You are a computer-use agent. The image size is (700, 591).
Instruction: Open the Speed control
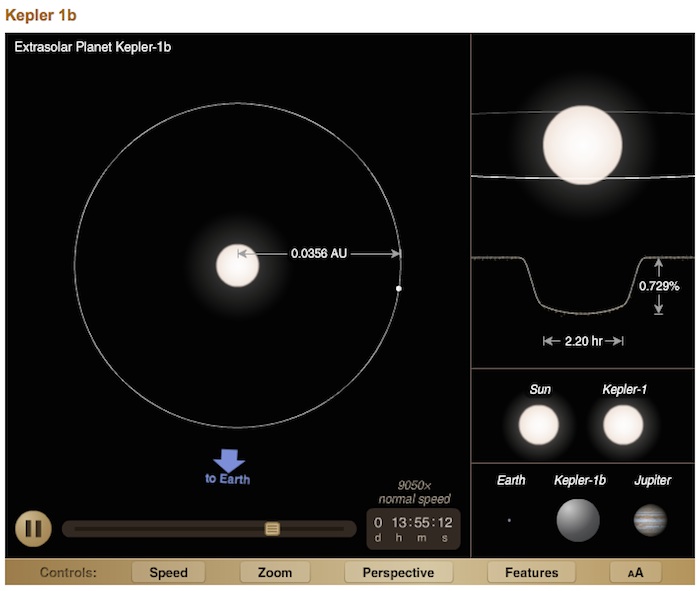(169, 573)
